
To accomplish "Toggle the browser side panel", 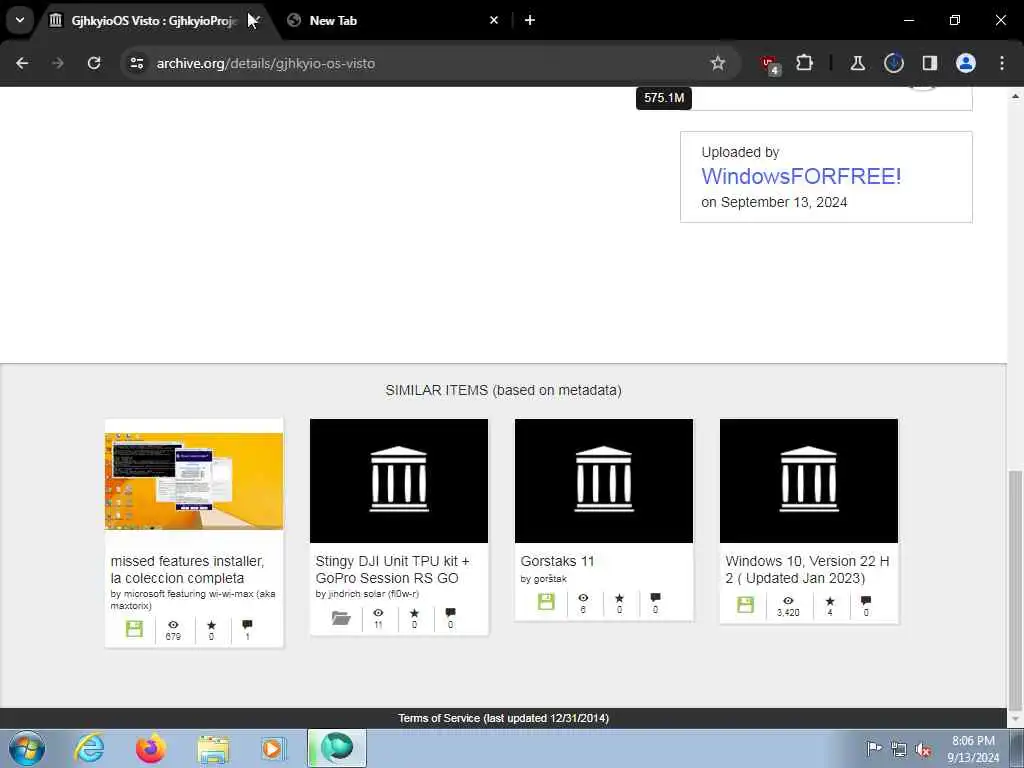I will tap(929, 63).
